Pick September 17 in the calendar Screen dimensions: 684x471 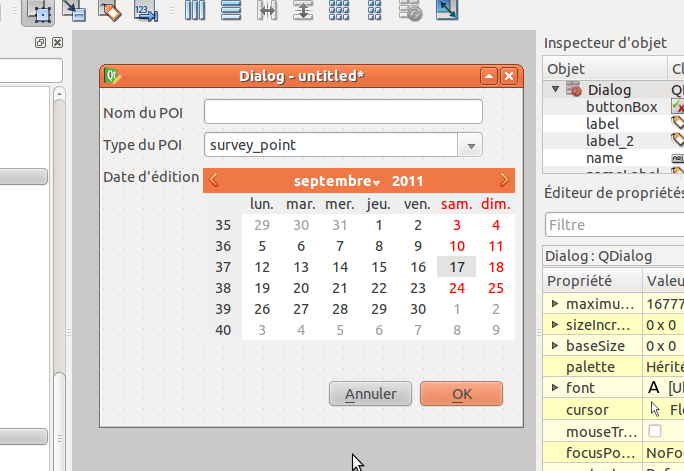tap(456, 267)
